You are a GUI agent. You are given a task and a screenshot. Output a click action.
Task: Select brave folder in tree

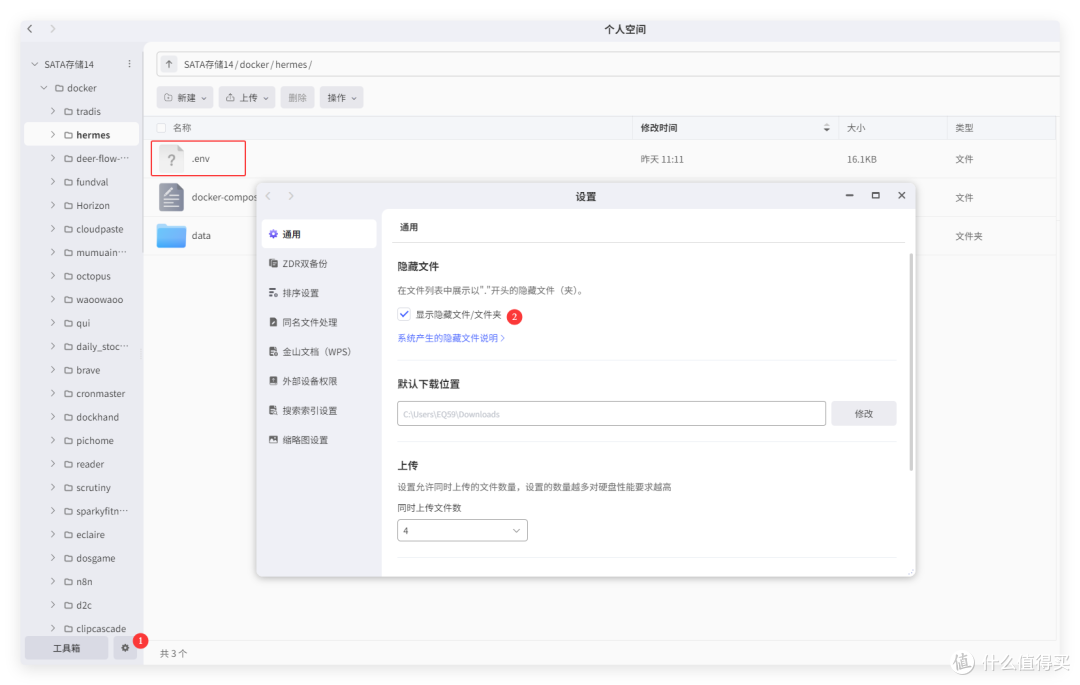pos(88,370)
